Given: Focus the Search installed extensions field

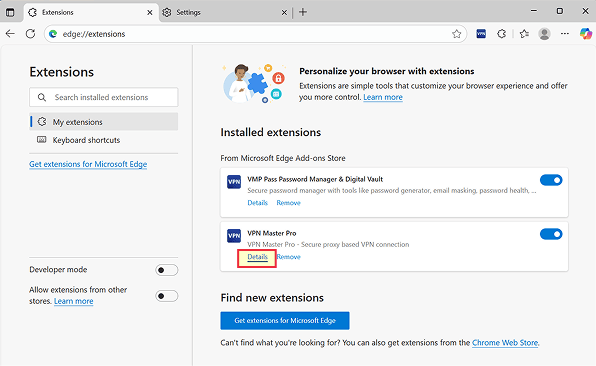Looking at the screenshot, I should point(103,97).
